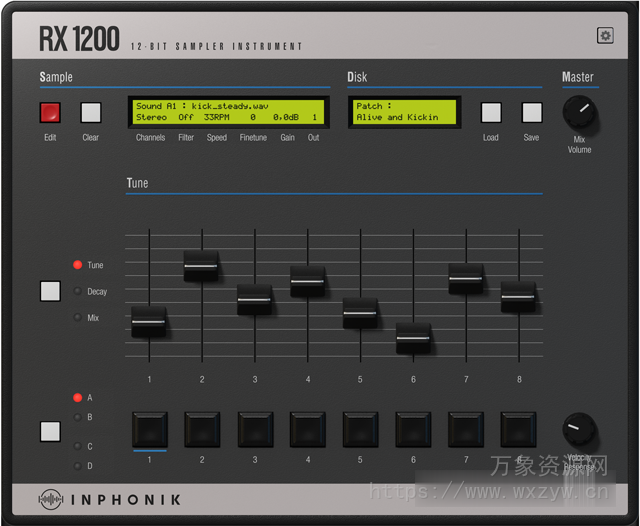This screenshot has height=526, width=640.
Task: Select bank B indicator
Action: click(x=78, y=417)
